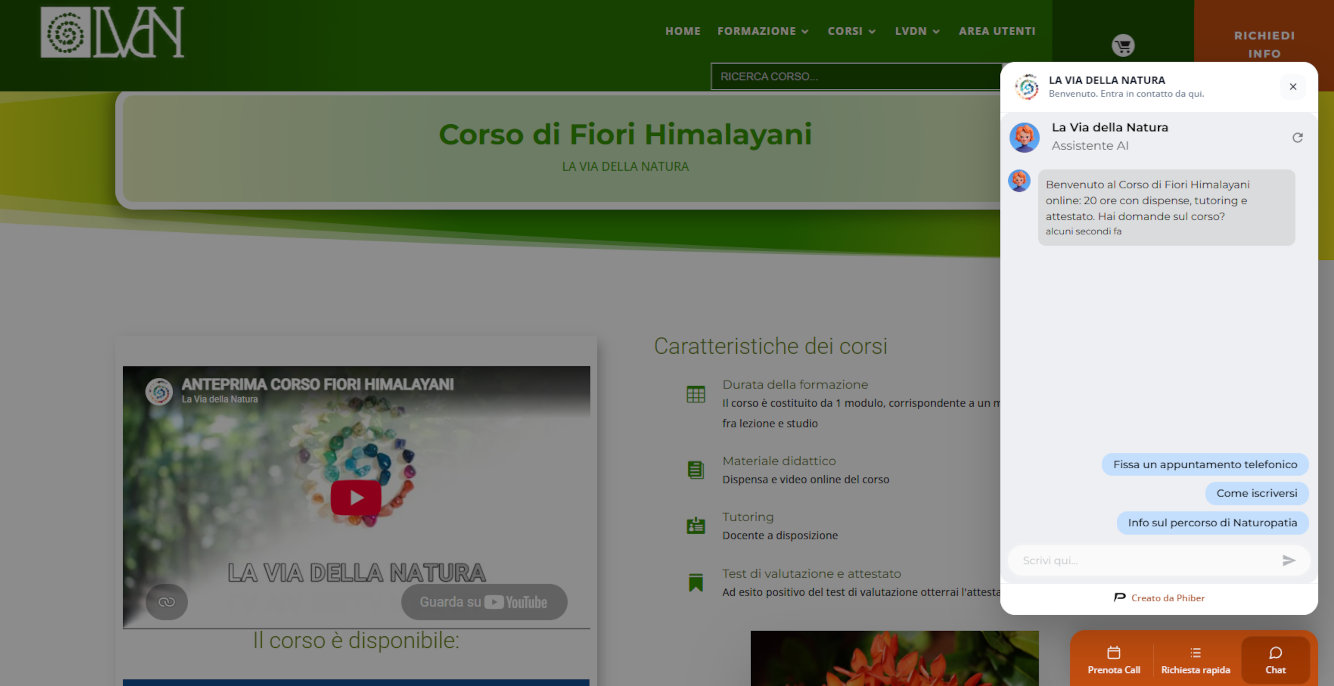Open the Prenota Call button
The width and height of the screenshot is (1334, 686).
[1114, 660]
